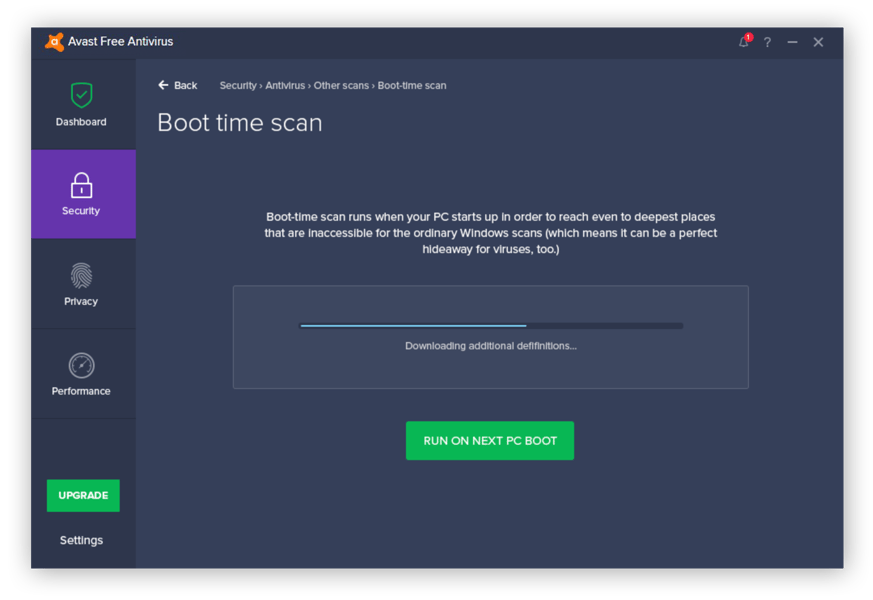
Task: Click the Boot time scan page heading
Action: [x=239, y=122]
